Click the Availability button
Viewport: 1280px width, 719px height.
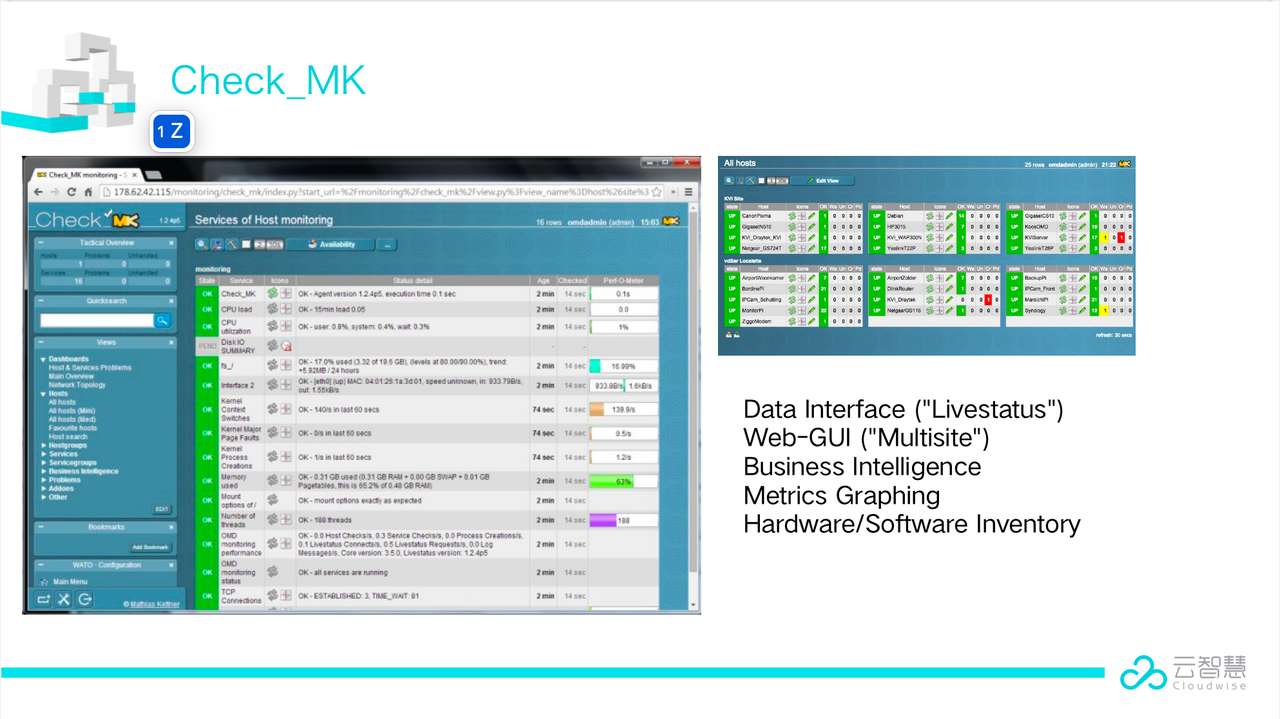click(331, 244)
